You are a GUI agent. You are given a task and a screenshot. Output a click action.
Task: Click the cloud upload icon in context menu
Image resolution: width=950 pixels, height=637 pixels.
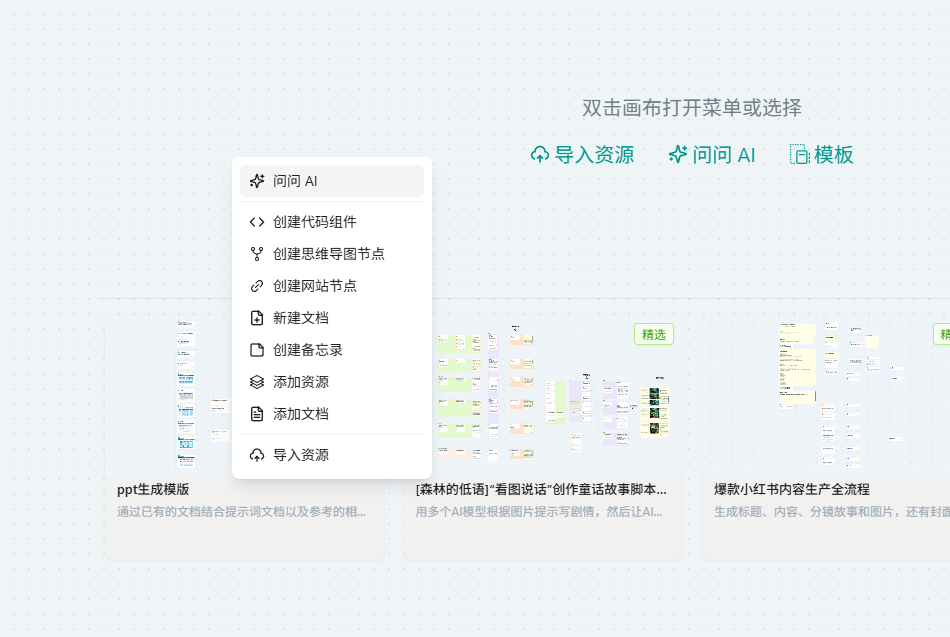click(x=257, y=455)
